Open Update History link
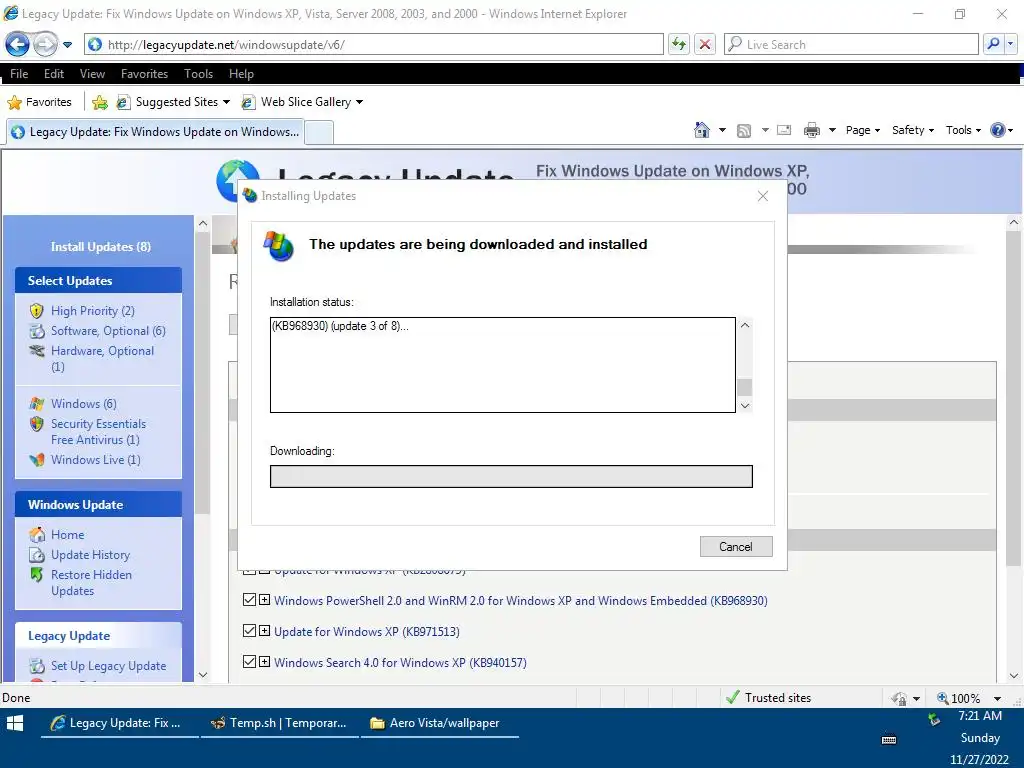Image resolution: width=1024 pixels, height=768 pixels. [x=90, y=555]
